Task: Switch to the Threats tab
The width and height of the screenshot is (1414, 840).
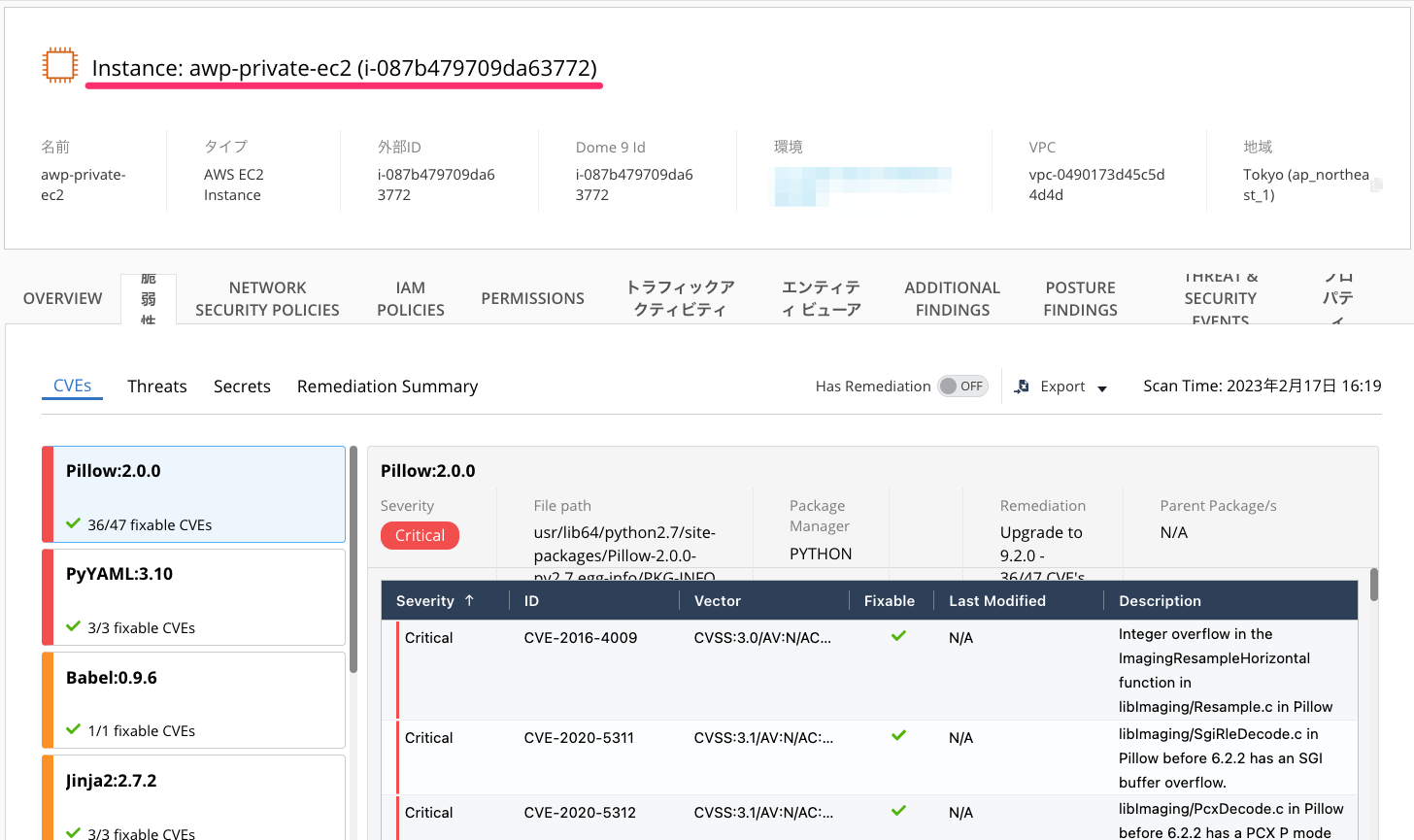Action: pos(156,386)
